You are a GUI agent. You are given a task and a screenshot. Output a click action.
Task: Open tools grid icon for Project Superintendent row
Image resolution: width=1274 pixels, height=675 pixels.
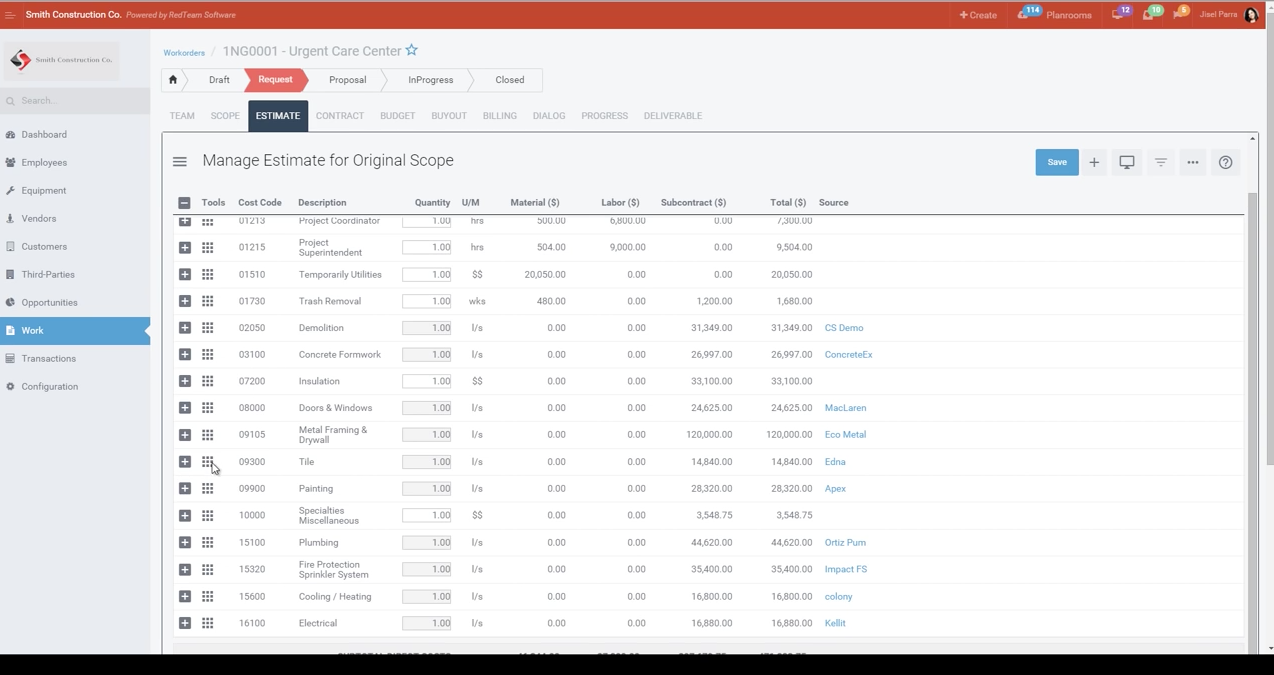click(207, 247)
